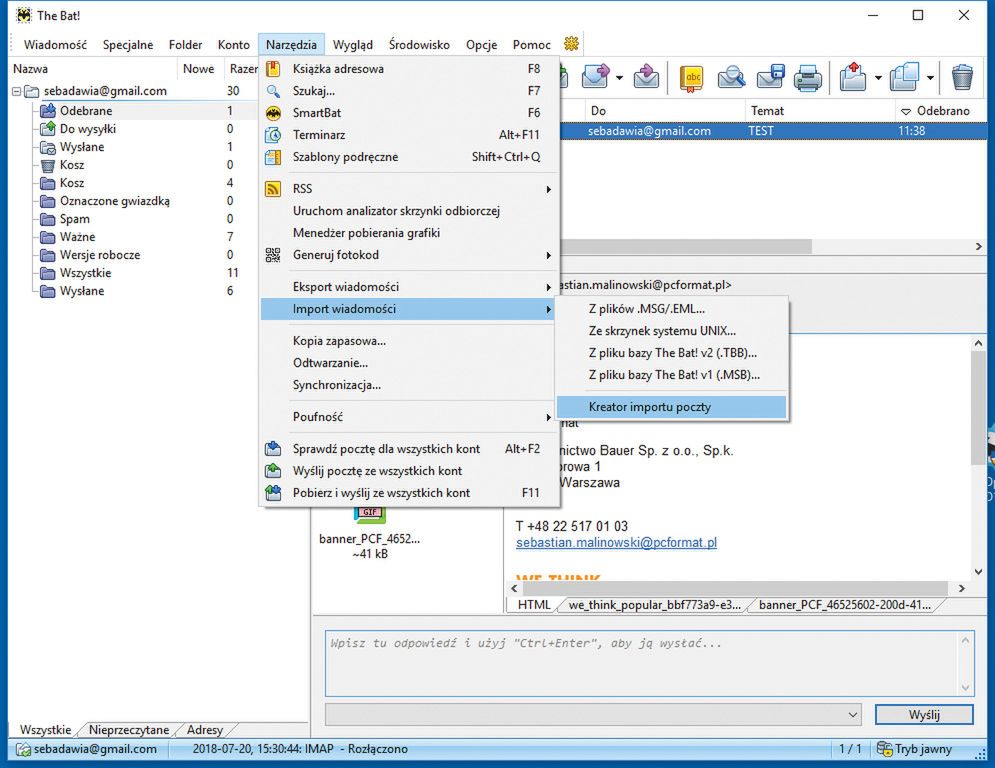This screenshot has height=768, width=995.
Task: Click the quick reply text field
Action: (649, 663)
